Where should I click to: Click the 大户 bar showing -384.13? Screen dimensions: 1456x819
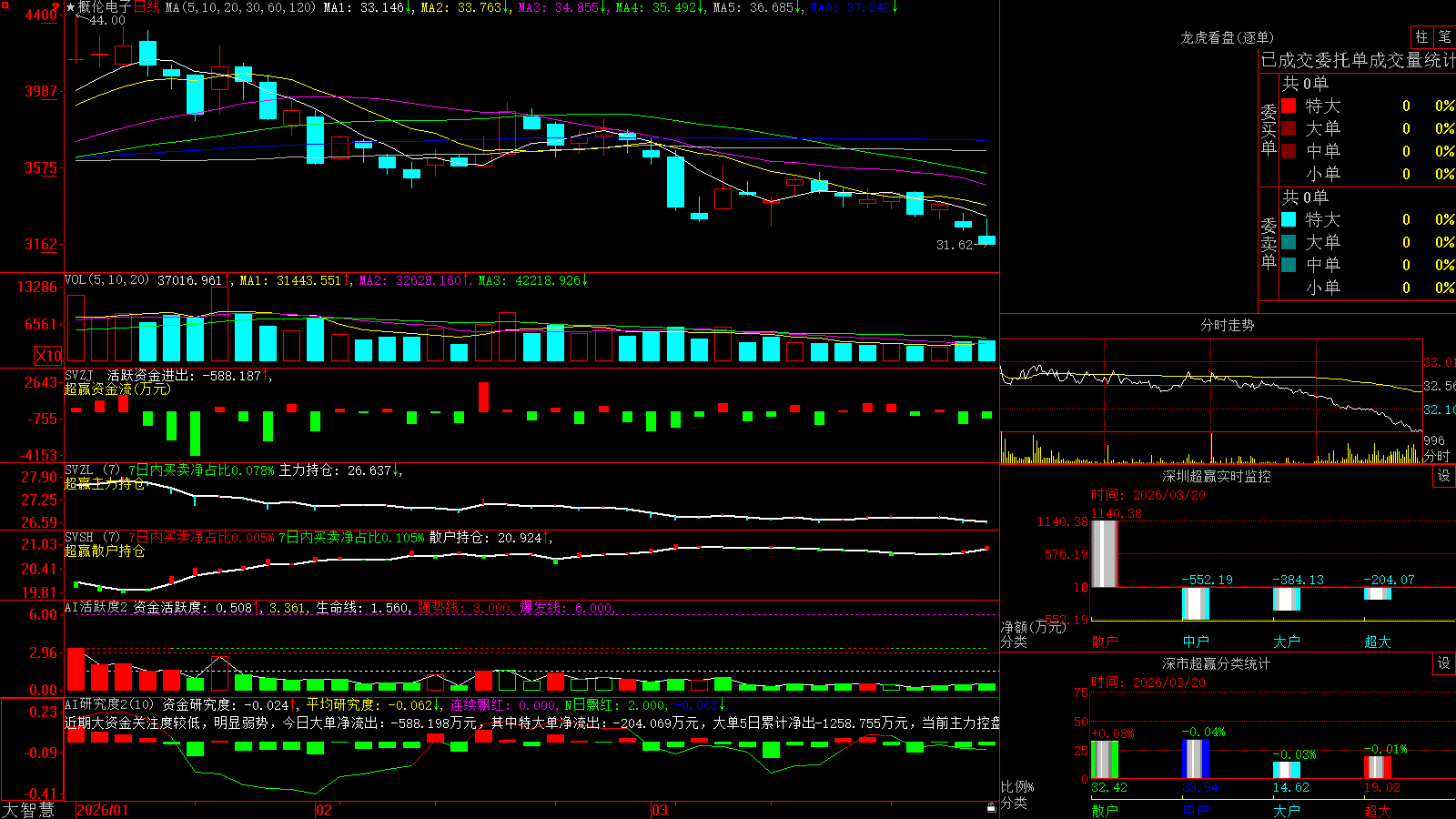[x=1286, y=599]
